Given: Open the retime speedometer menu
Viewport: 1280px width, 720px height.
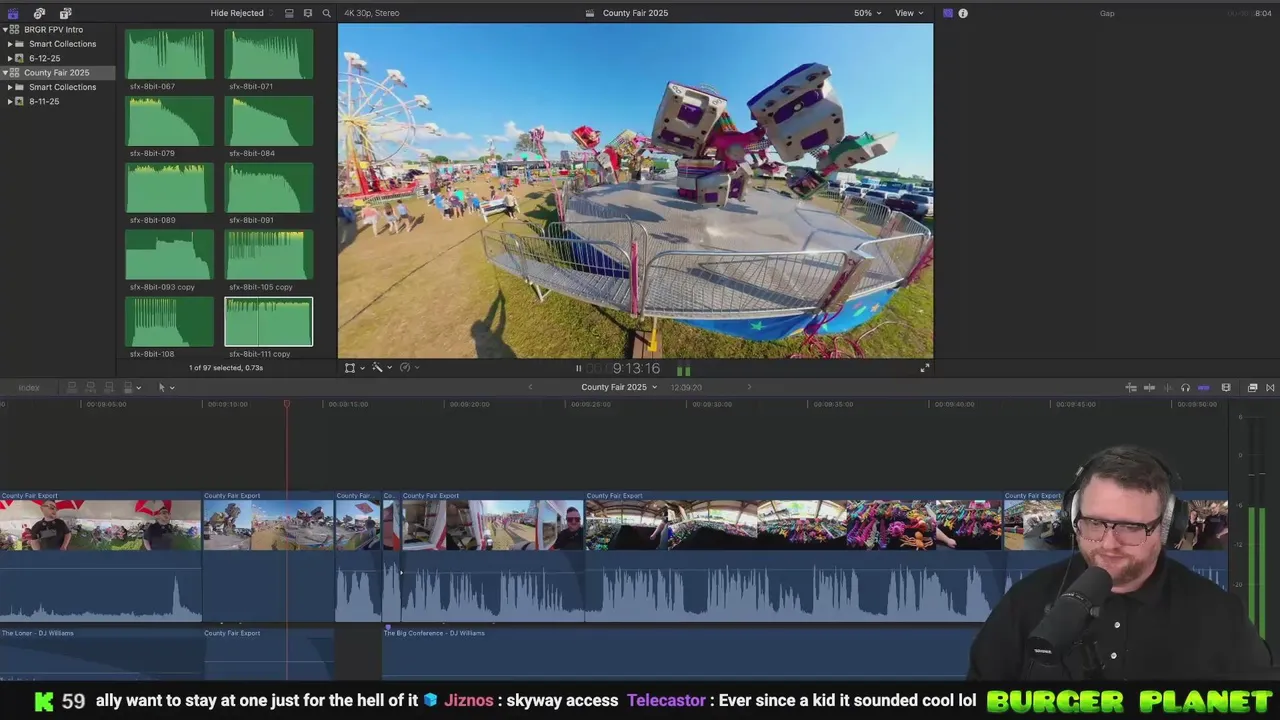Looking at the screenshot, I should coord(405,368).
